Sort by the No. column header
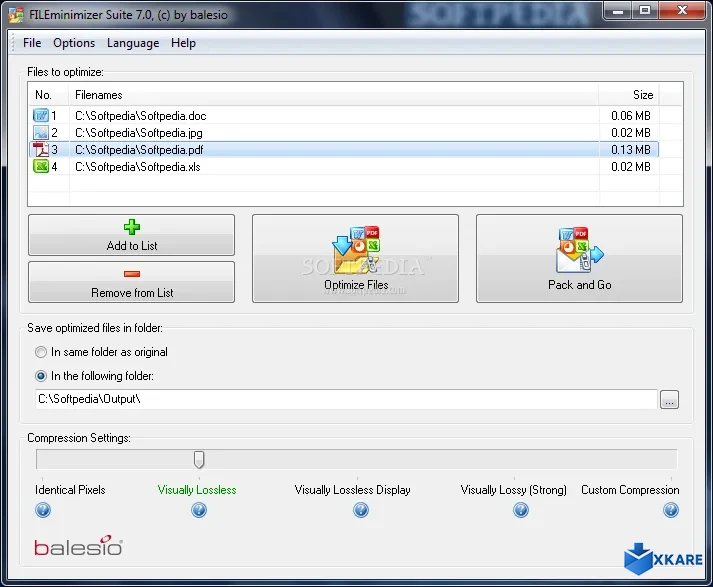 pos(49,95)
